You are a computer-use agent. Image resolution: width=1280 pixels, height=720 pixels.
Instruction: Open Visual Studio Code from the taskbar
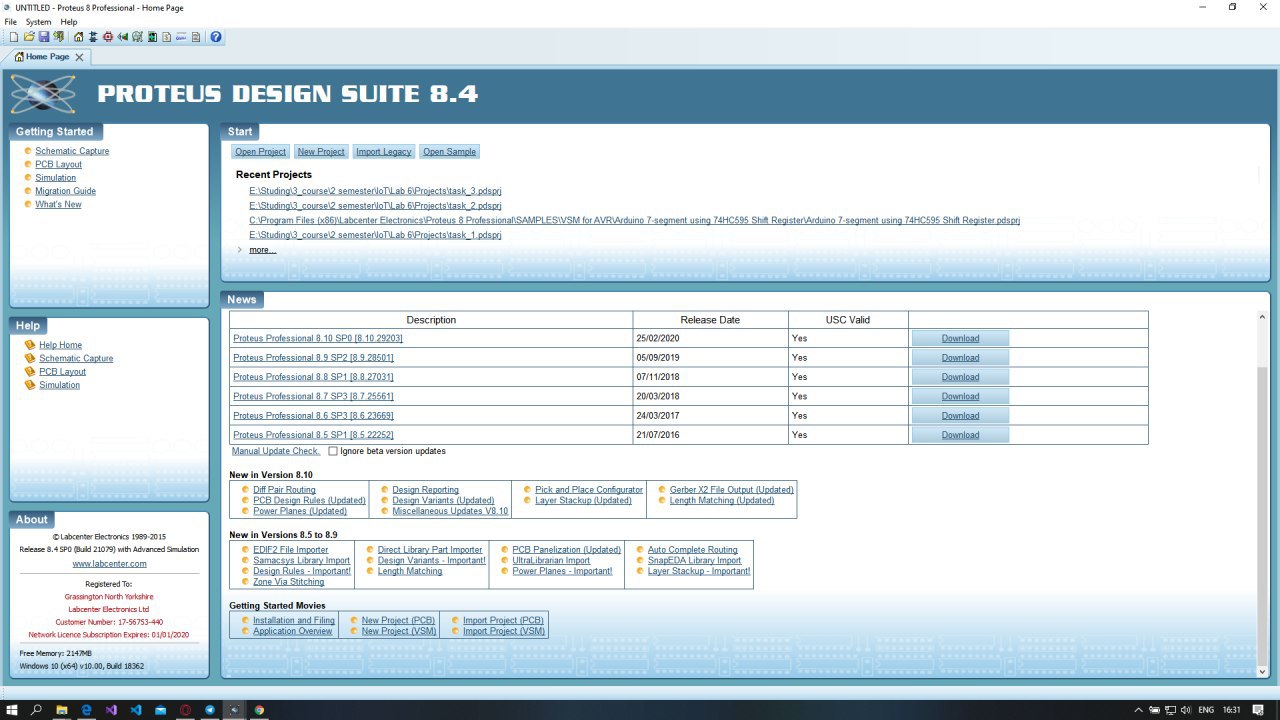coord(136,709)
